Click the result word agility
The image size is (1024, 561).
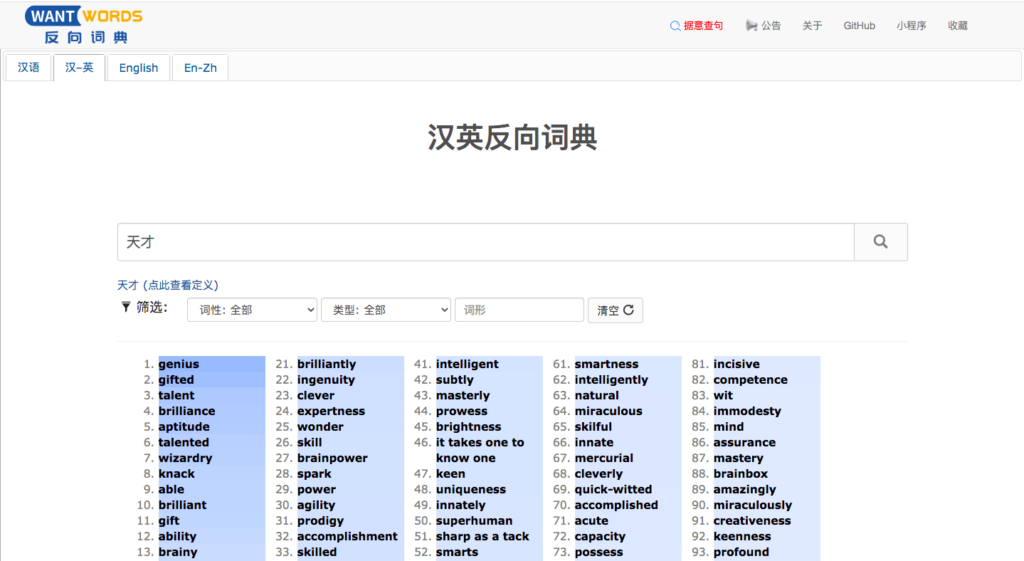[x=315, y=505]
